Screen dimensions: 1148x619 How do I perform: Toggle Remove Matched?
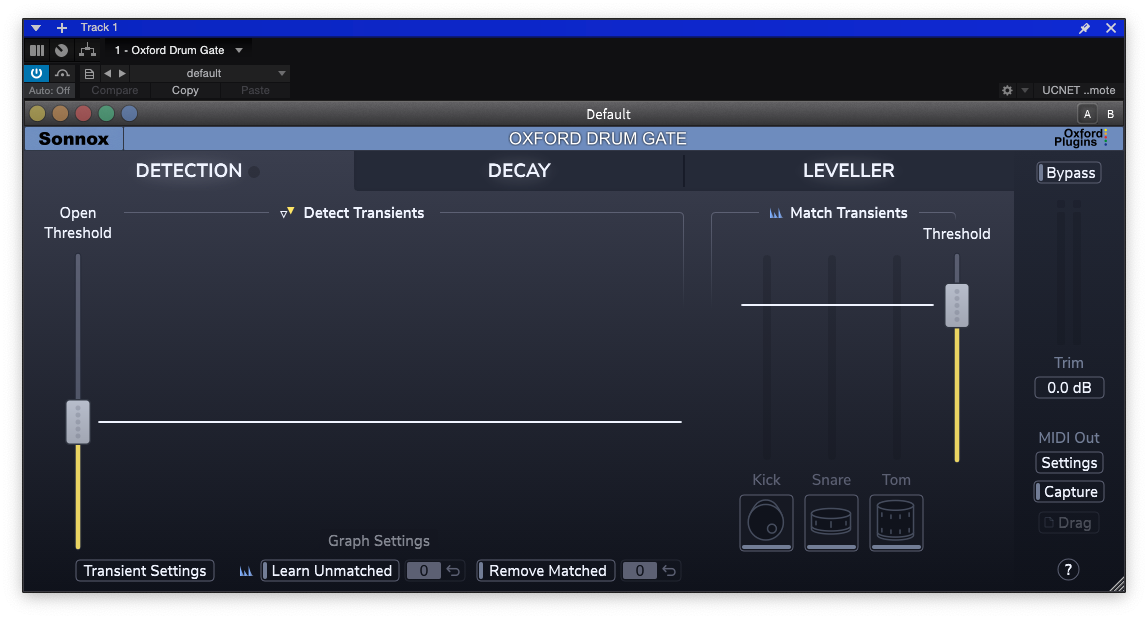(x=545, y=571)
